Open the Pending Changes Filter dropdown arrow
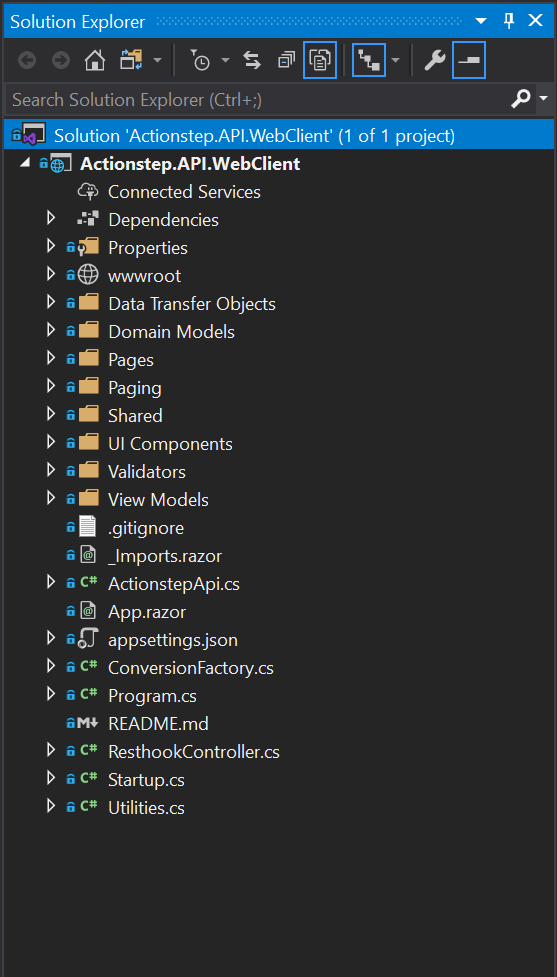This screenshot has width=557, height=977. [226, 60]
